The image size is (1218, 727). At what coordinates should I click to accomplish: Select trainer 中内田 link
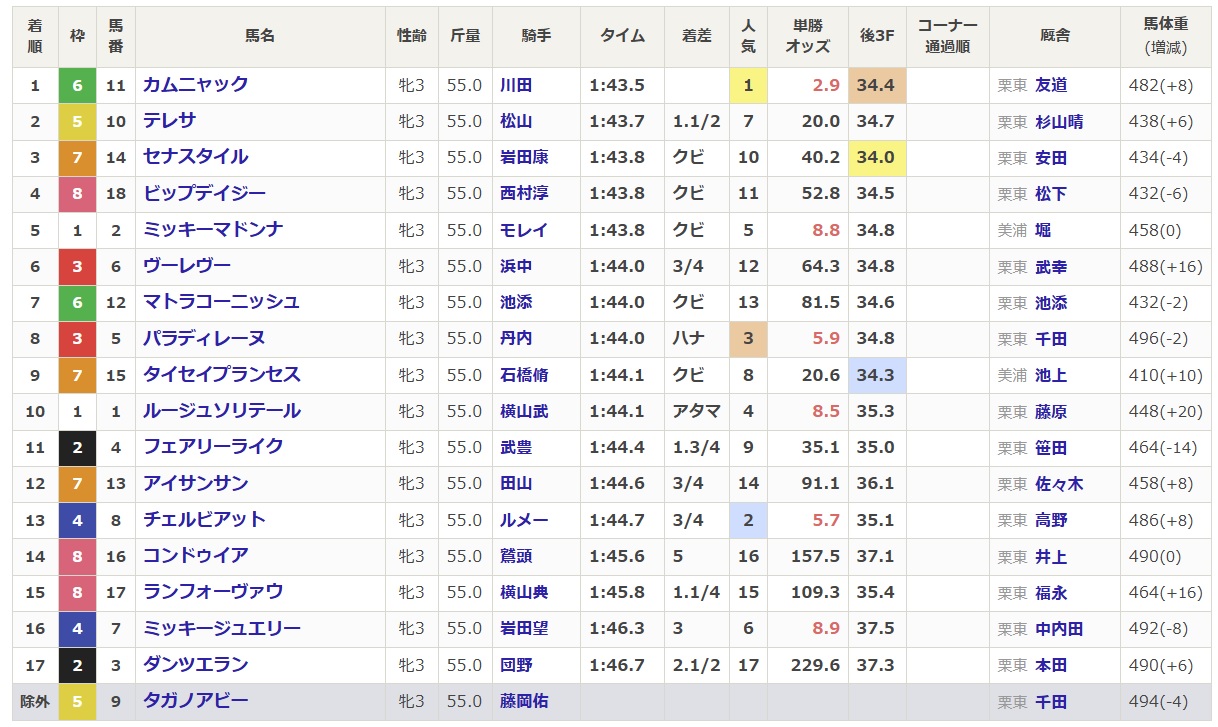(x=1059, y=629)
